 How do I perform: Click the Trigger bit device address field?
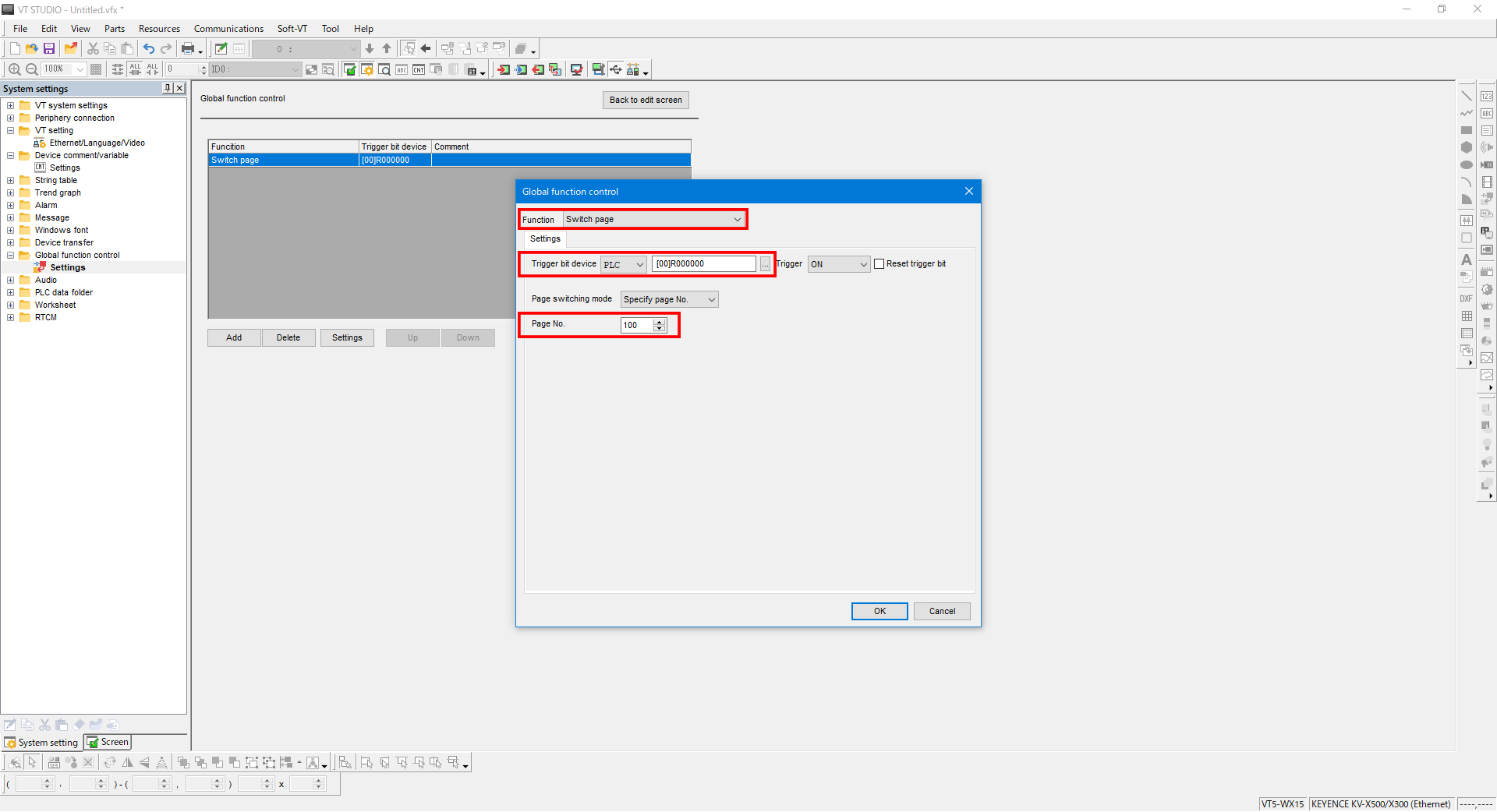[703, 264]
